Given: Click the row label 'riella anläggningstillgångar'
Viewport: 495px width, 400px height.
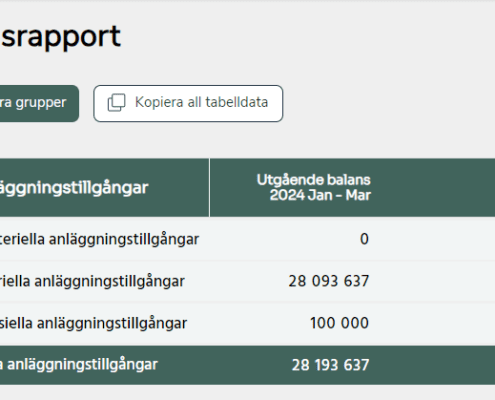Looking at the screenshot, I should (x=92, y=281).
